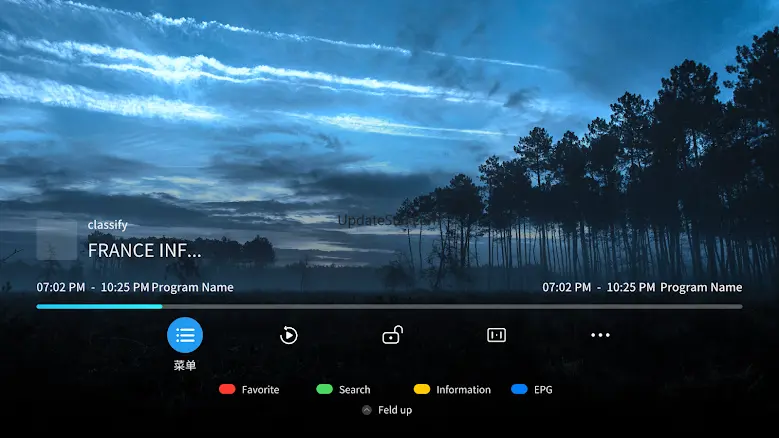Image resolution: width=779 pixels, height=438 pixels.
Task: Click the red Favorite color button
Action: pos(227,389)
